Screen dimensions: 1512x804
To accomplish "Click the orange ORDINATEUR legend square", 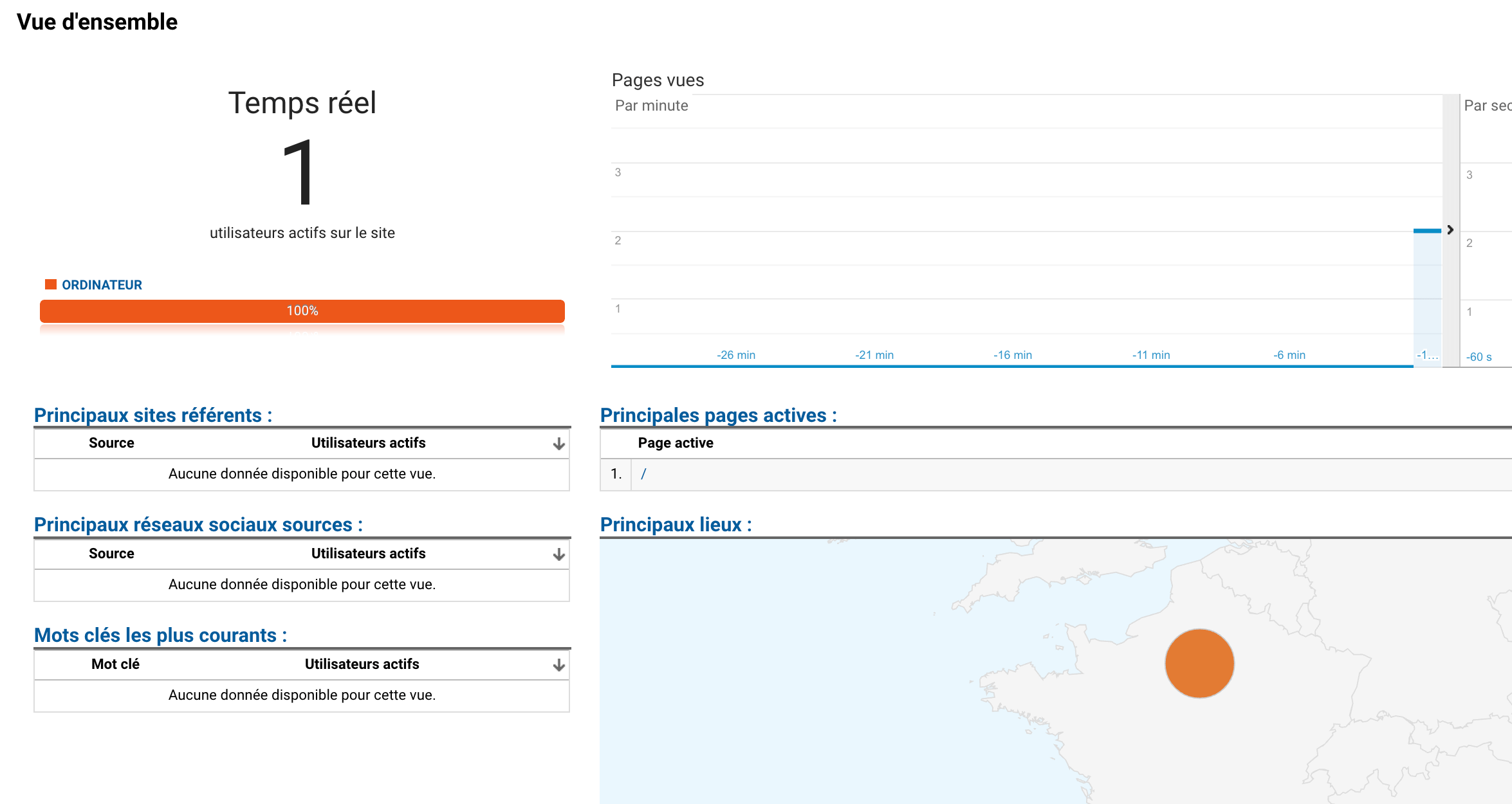I will [x=51, y=284].
